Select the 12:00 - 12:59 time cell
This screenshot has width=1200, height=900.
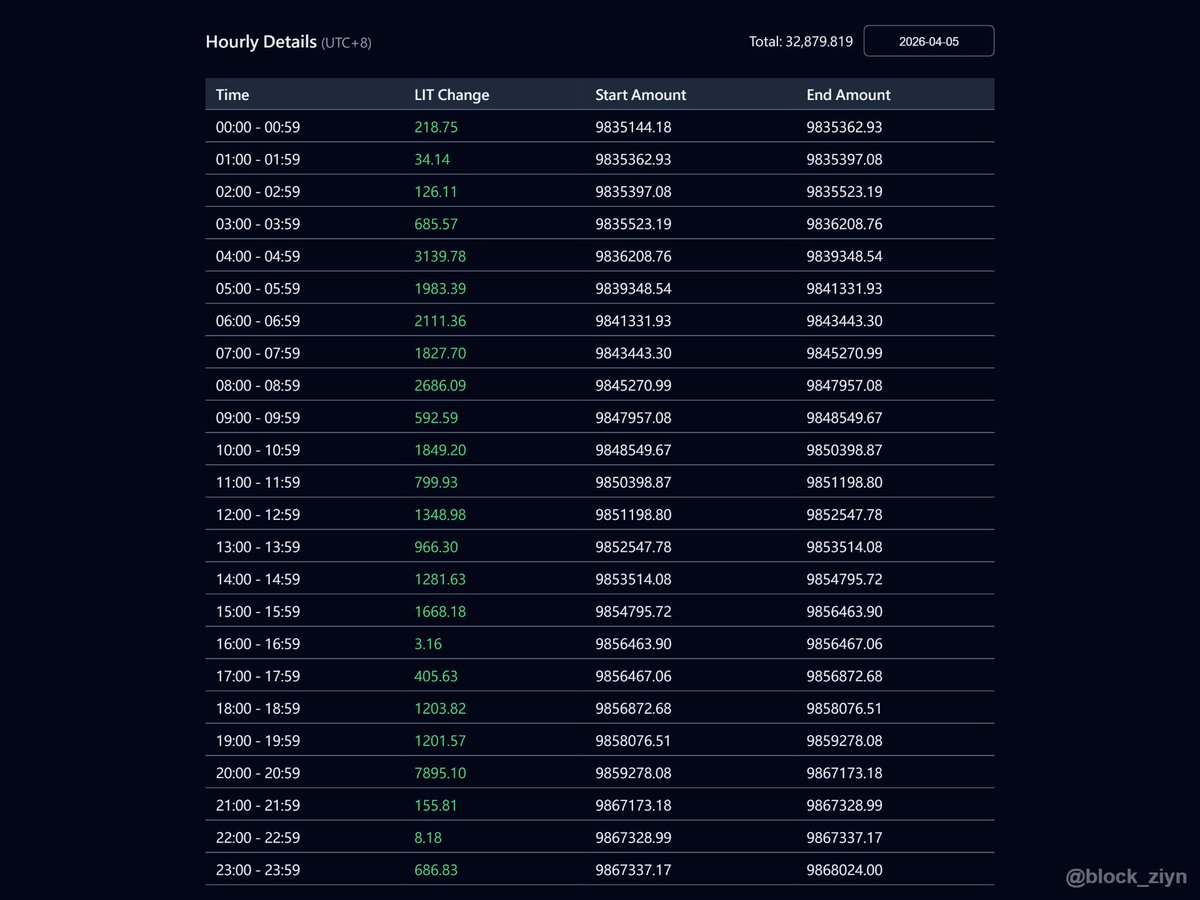[x=258, y=514]
